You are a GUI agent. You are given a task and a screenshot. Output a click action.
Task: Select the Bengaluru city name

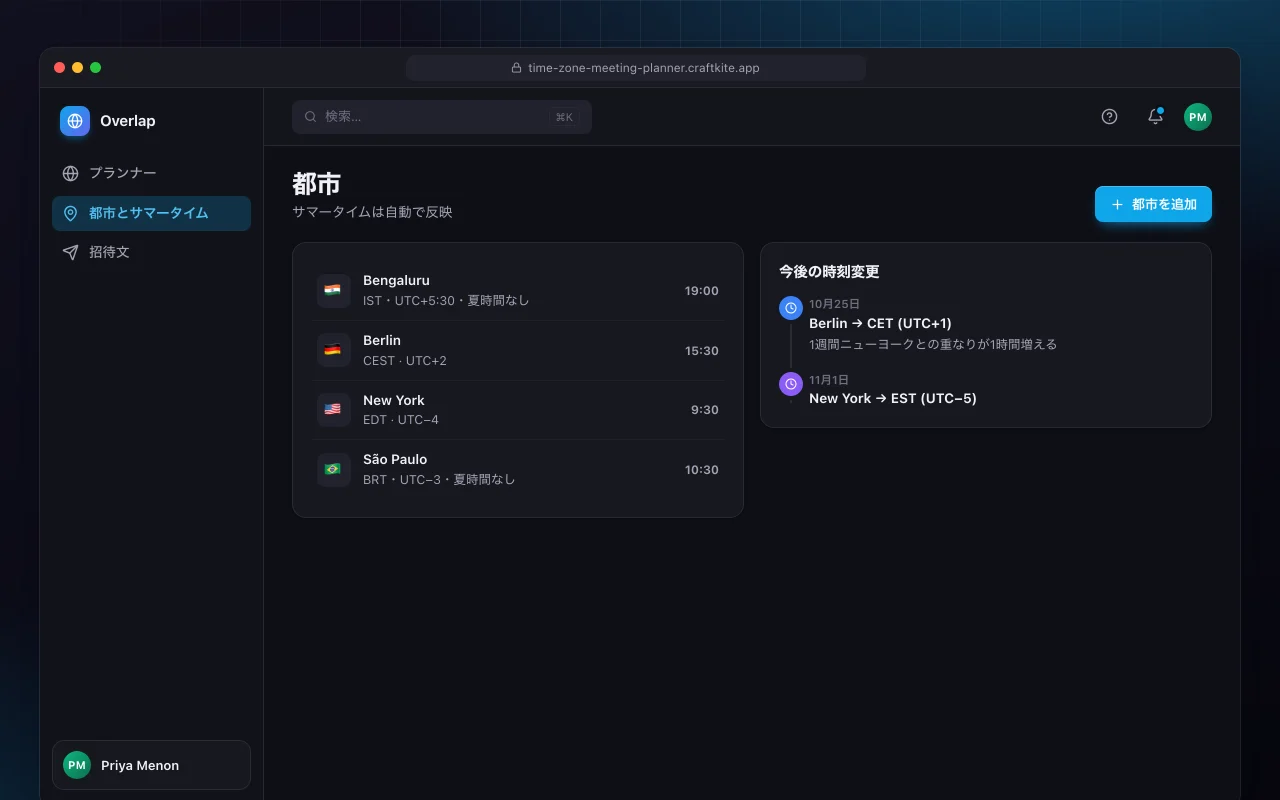click(396, 281)
